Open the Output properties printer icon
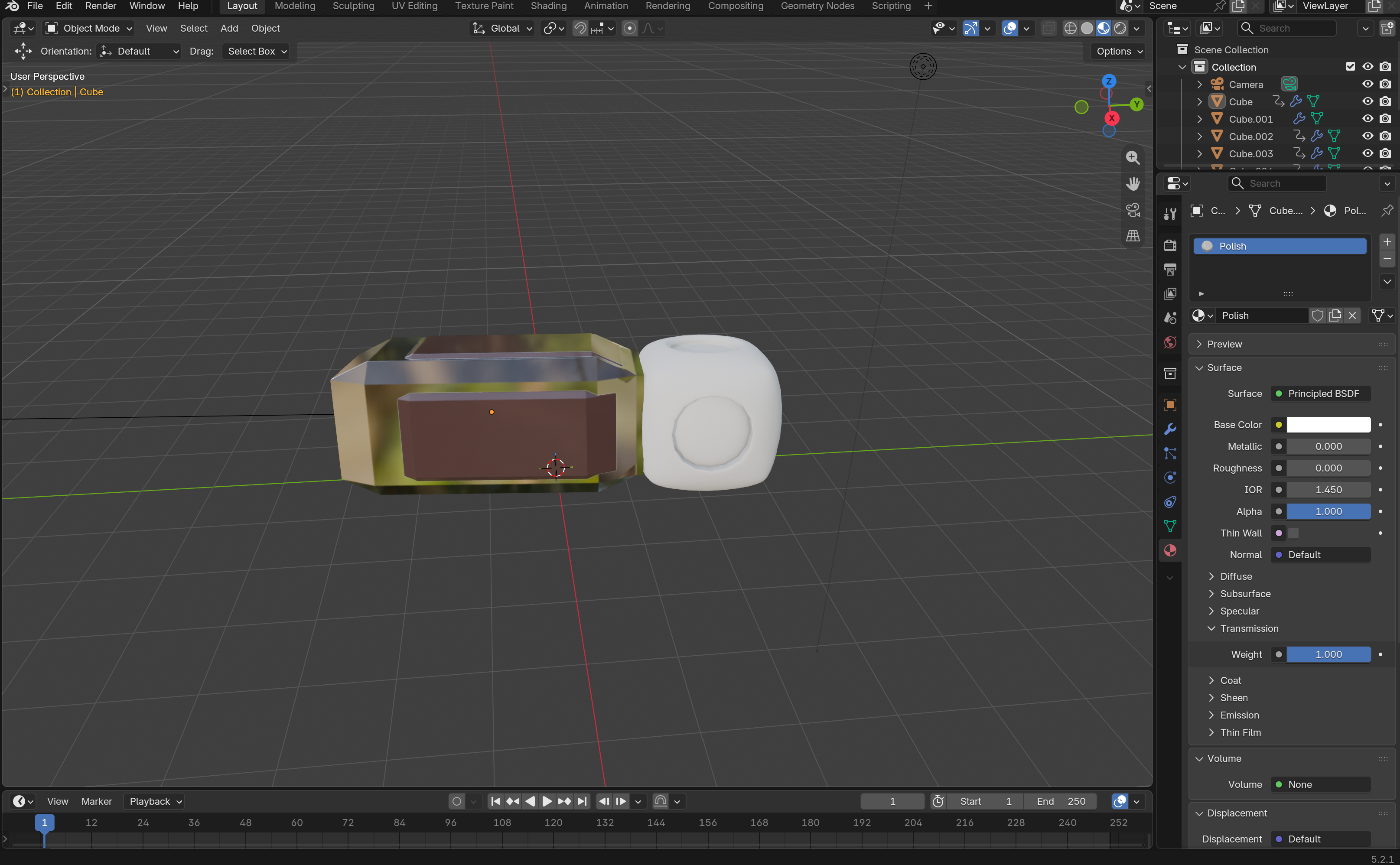 coord(1170,269)
